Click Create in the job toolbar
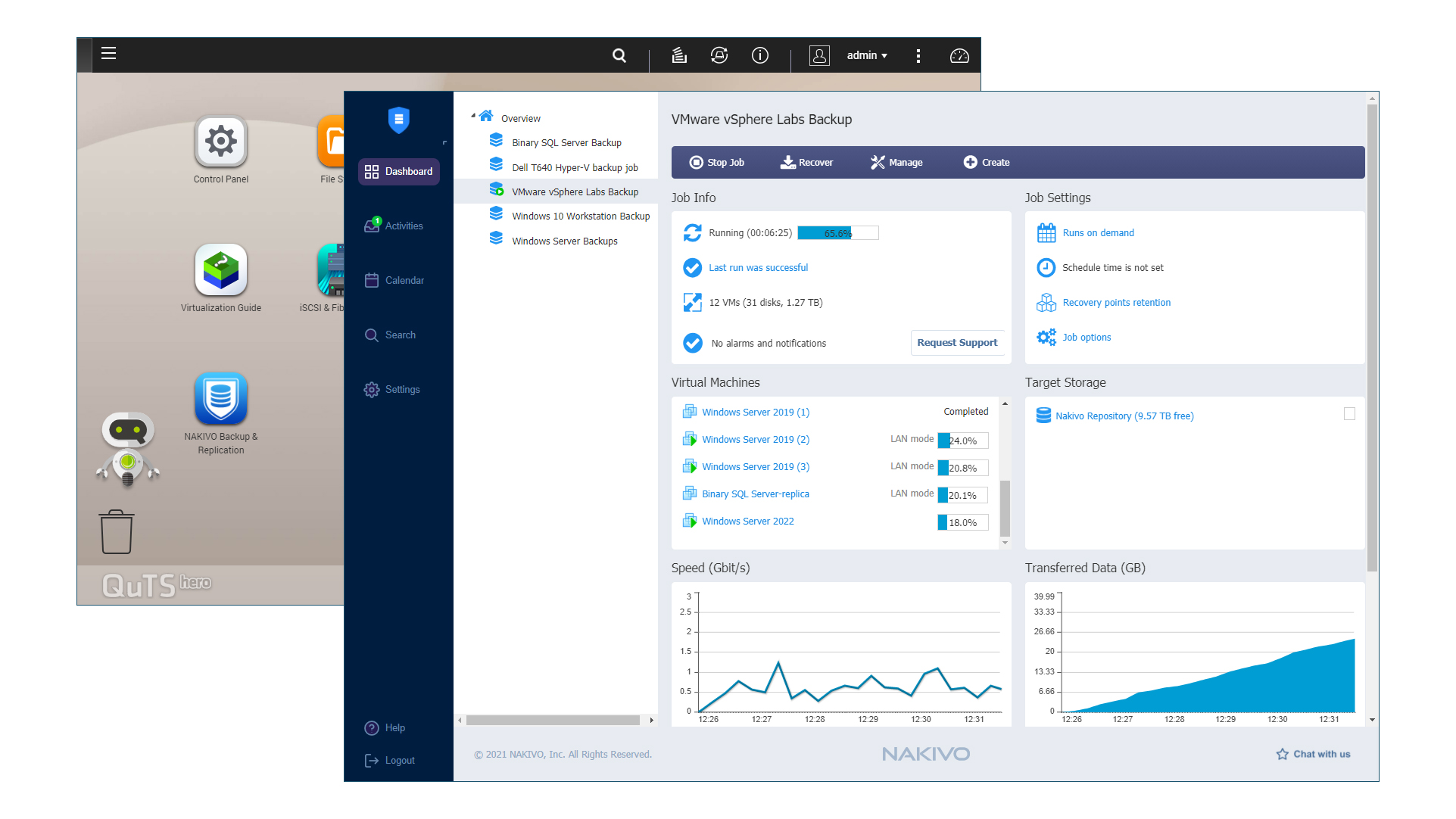 point(986,162)
